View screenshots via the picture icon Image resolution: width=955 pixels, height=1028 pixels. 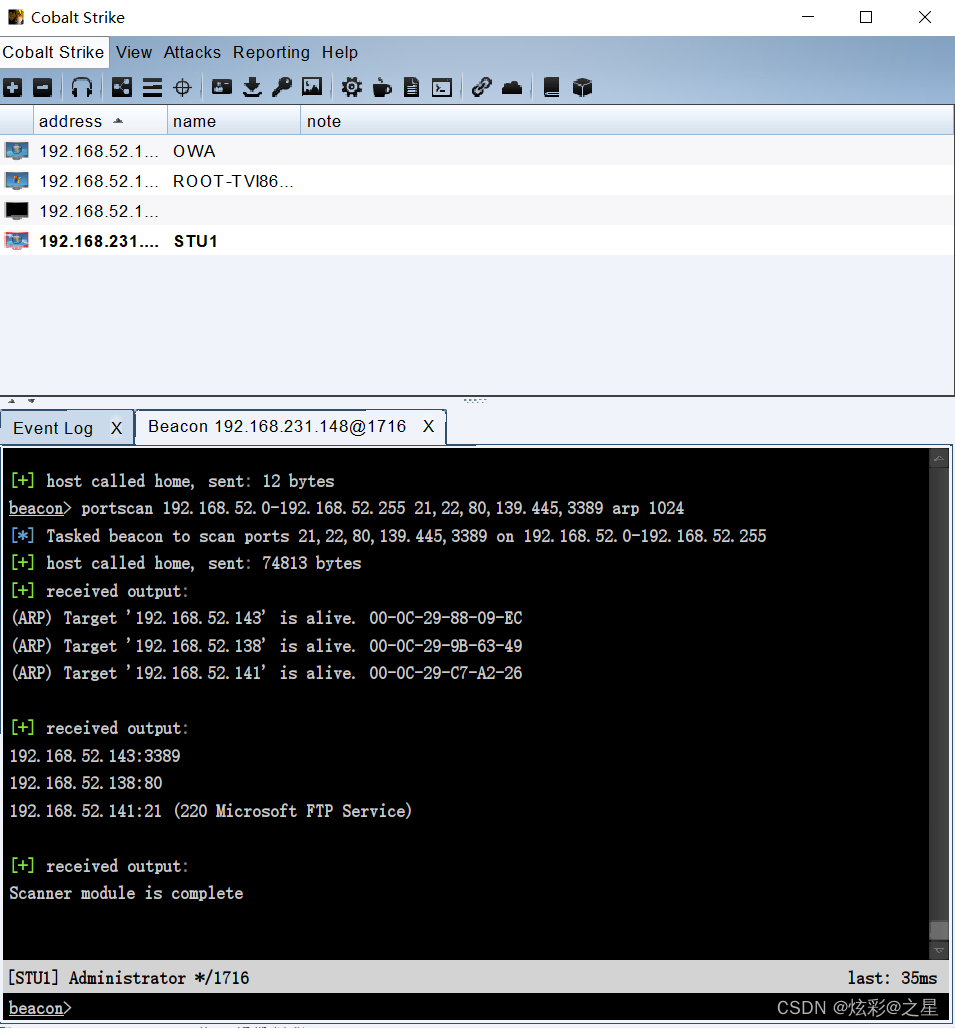[x=312, y=87]
